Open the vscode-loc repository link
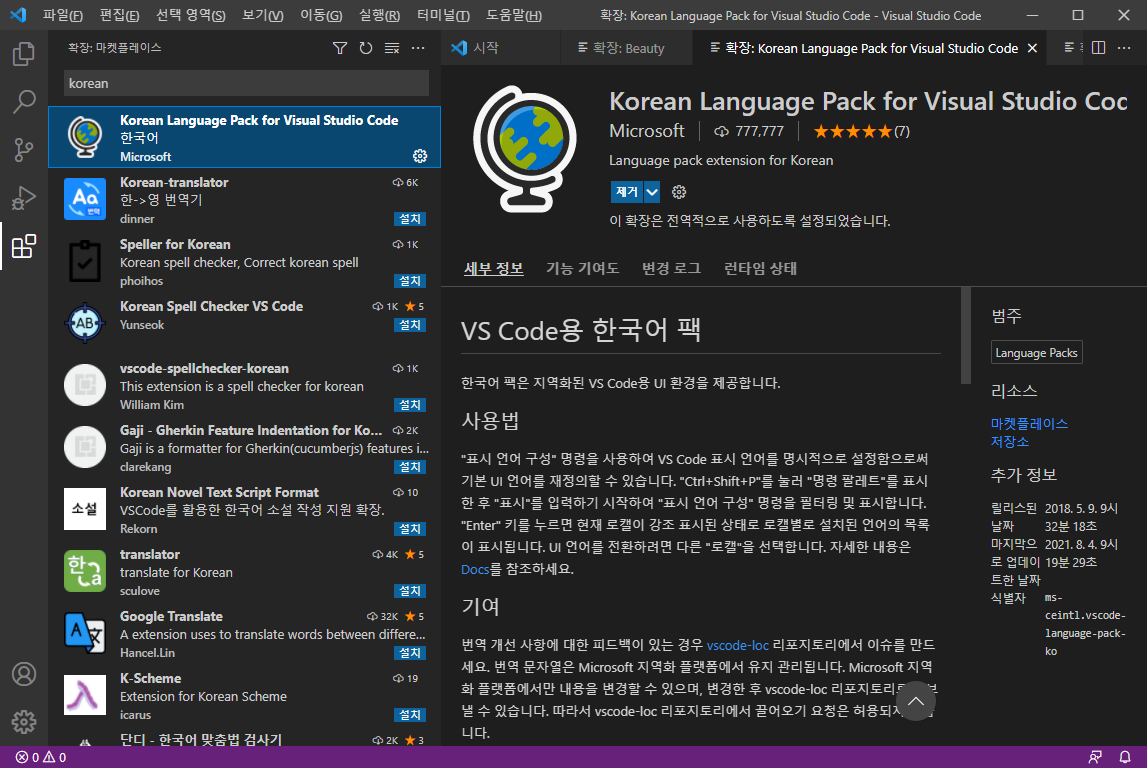Screen dimensions: 1147x768 click(x=737, y=645)
